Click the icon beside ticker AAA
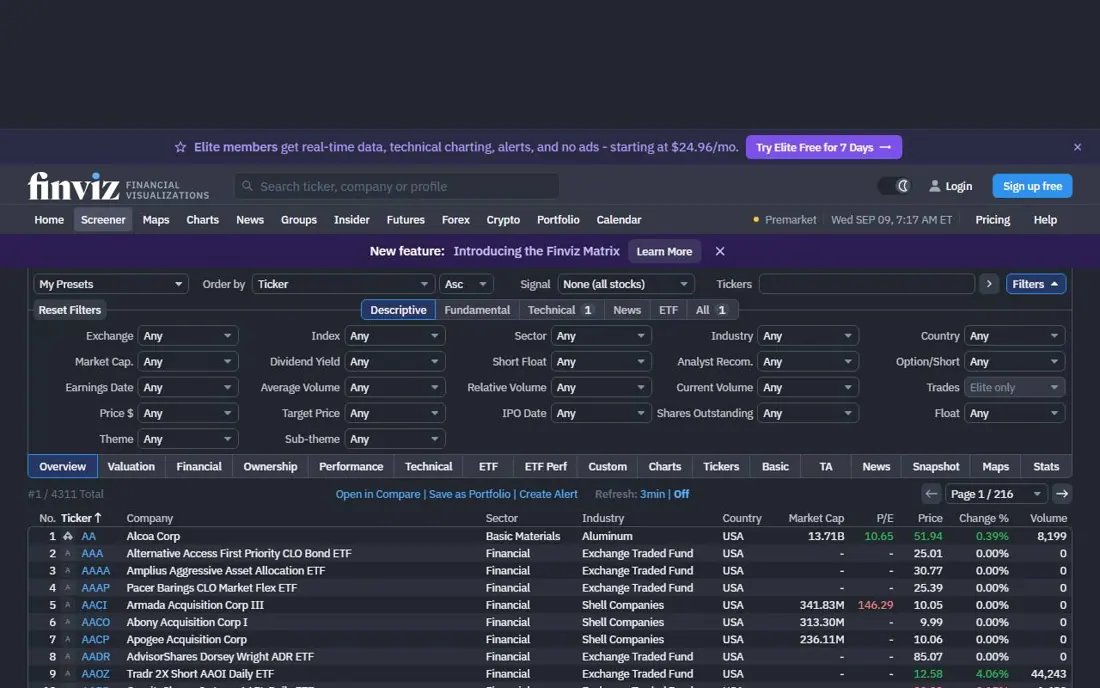The image size is (1100, 688). pyautogui.click(x=67, y=553)
